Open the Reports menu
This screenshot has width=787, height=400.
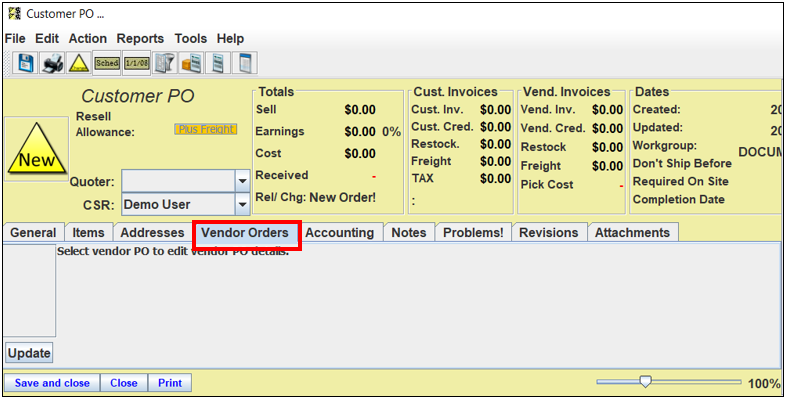tap(141, 39)
